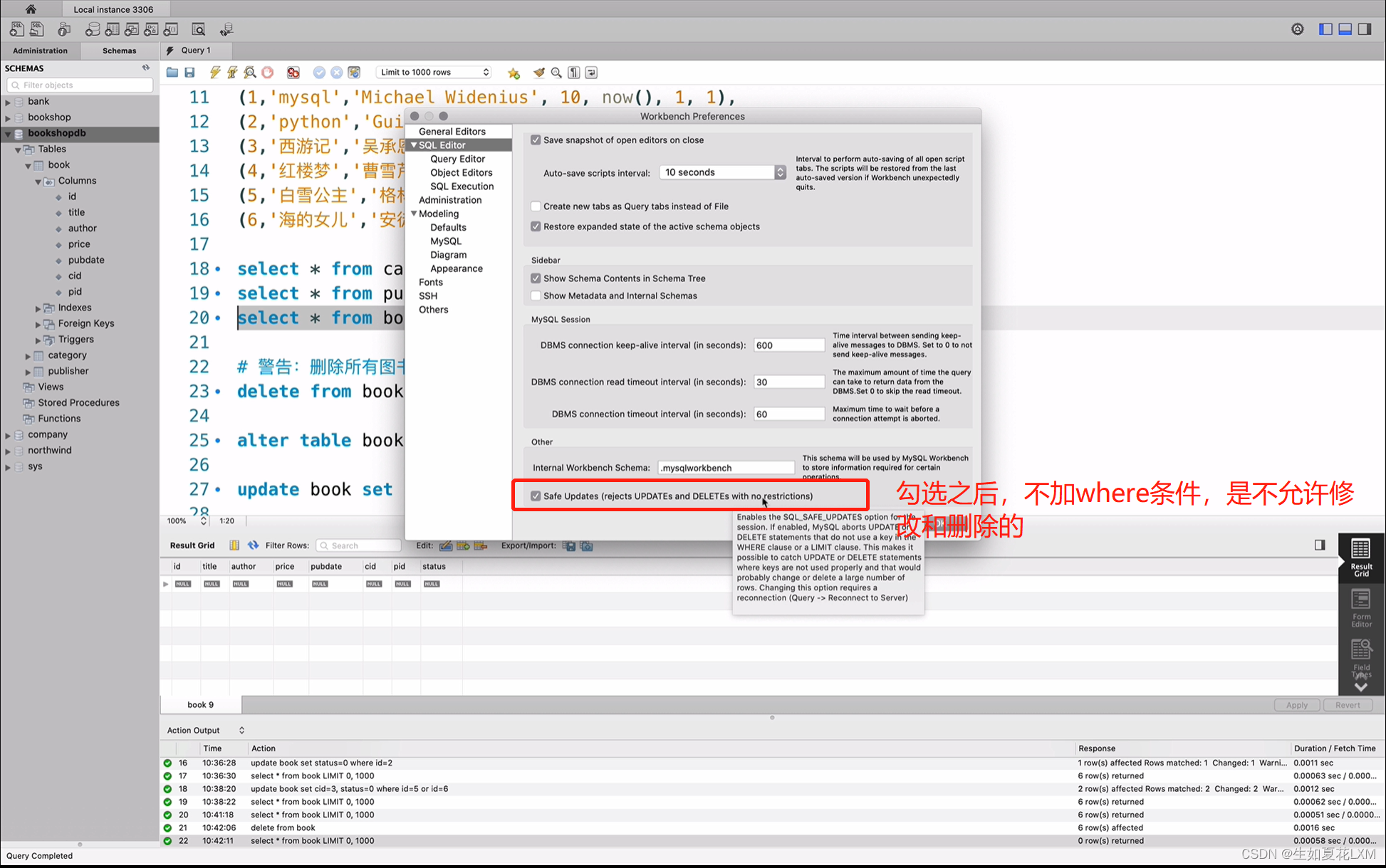
Task: Collapse the Modeling preferences section
Action: tap(414, 214)
